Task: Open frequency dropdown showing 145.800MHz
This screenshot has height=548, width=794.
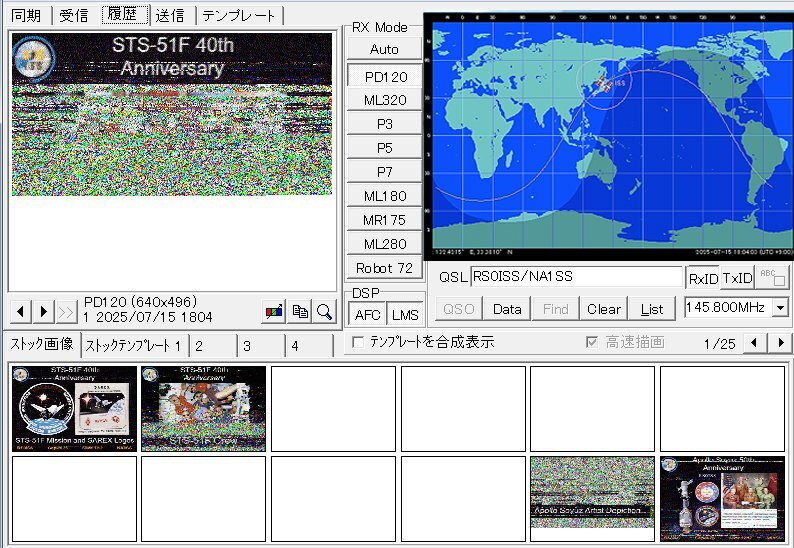Action: coord(781,307)
